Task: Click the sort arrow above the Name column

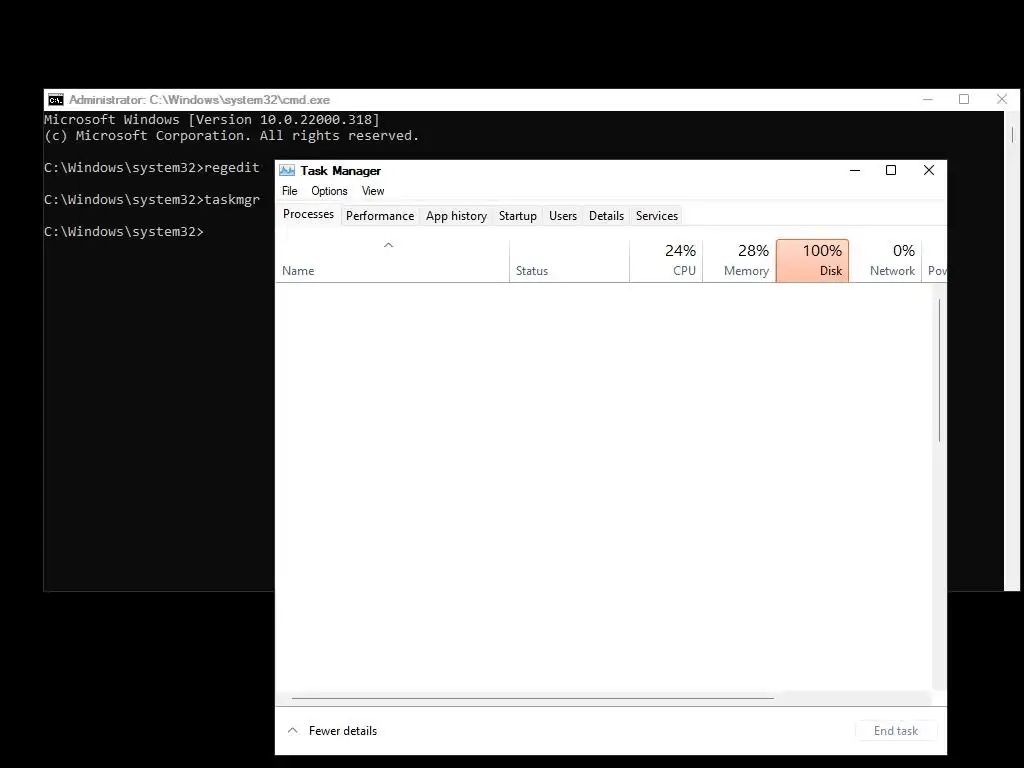Action: tap(389, 245)
